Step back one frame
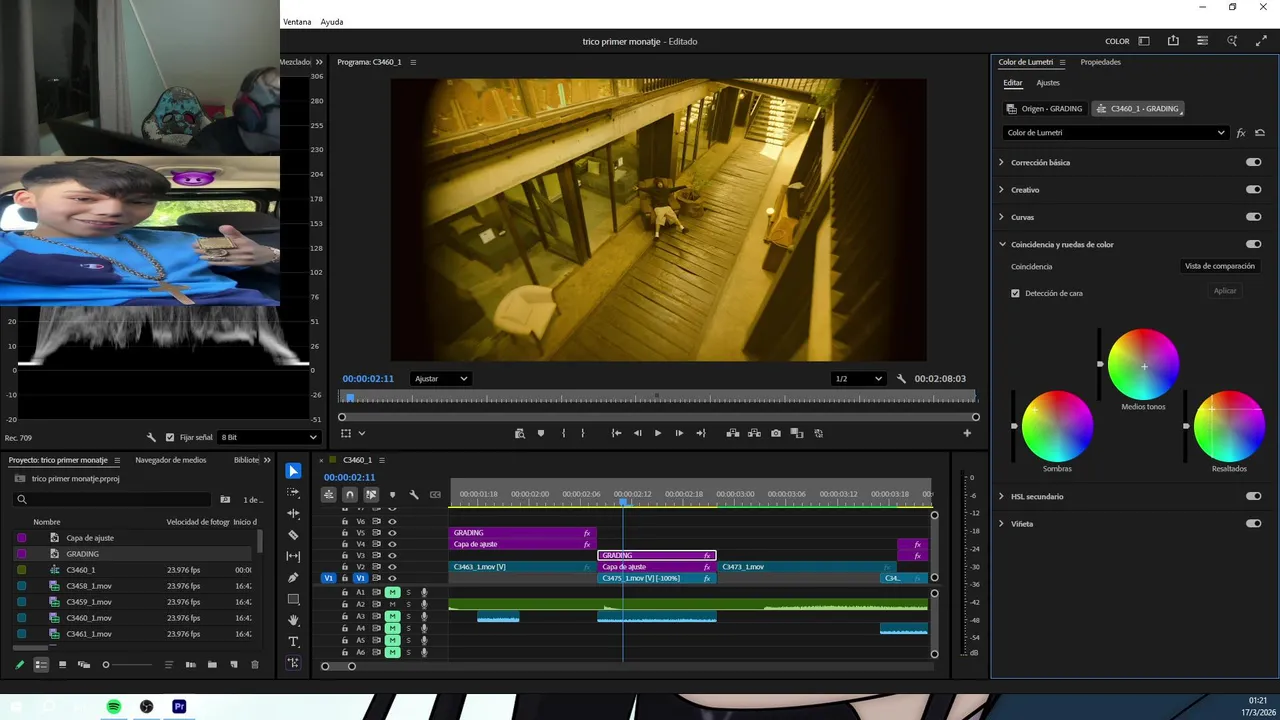1280x720 pixels. coord(638,433)
